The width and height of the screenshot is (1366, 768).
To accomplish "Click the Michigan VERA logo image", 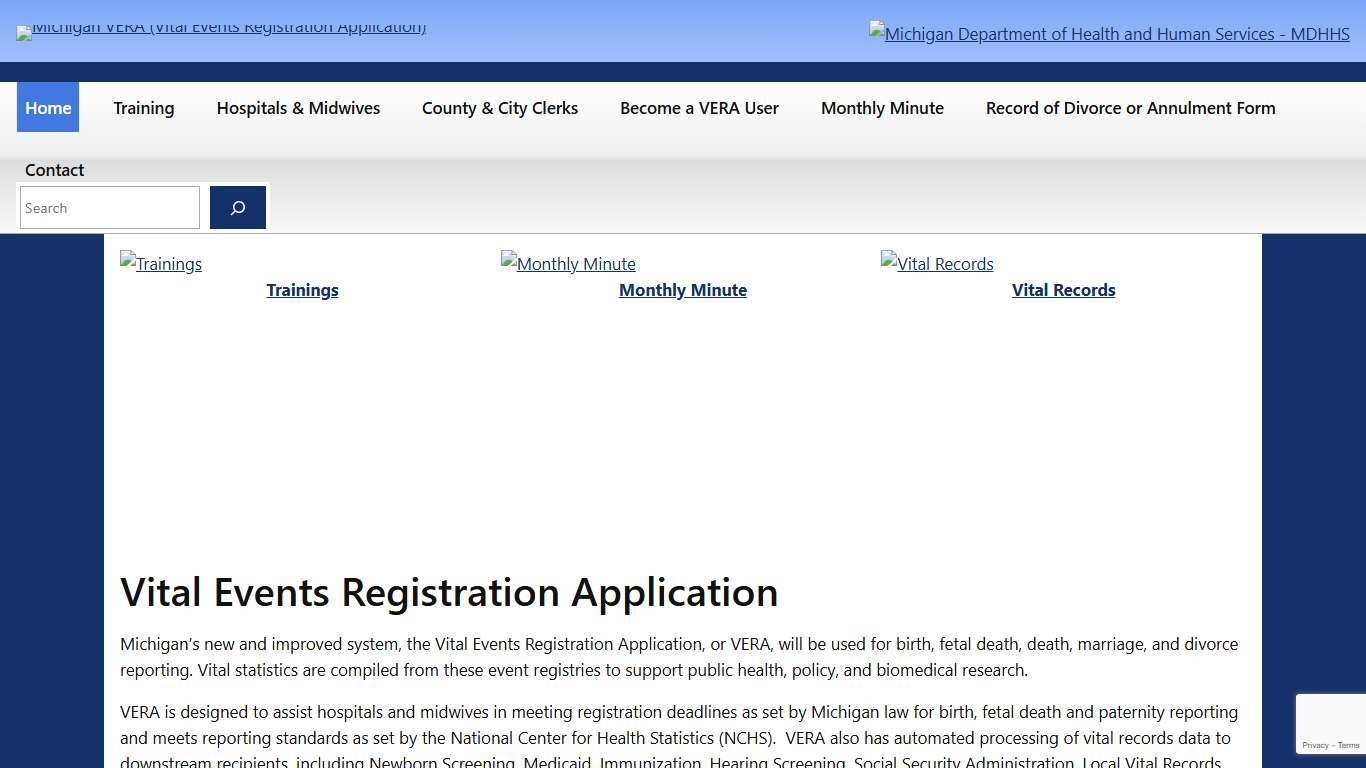I will [x=221, y=28].
